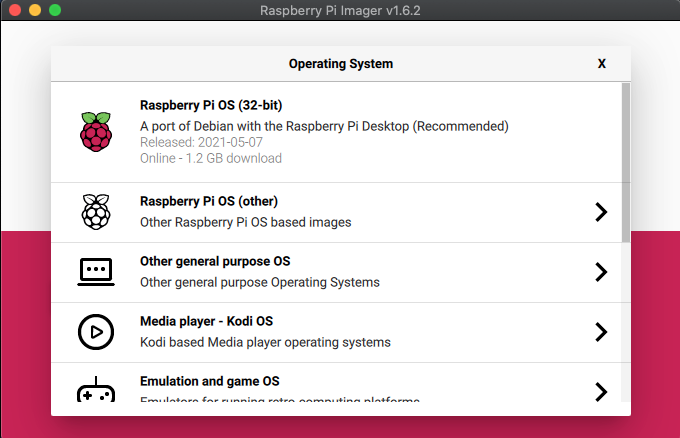Image resolution: width=680 pixels, height=438 pixels.
Task: Select Raspberry Pi OS (32-bit) title
Action: (211, 105)
